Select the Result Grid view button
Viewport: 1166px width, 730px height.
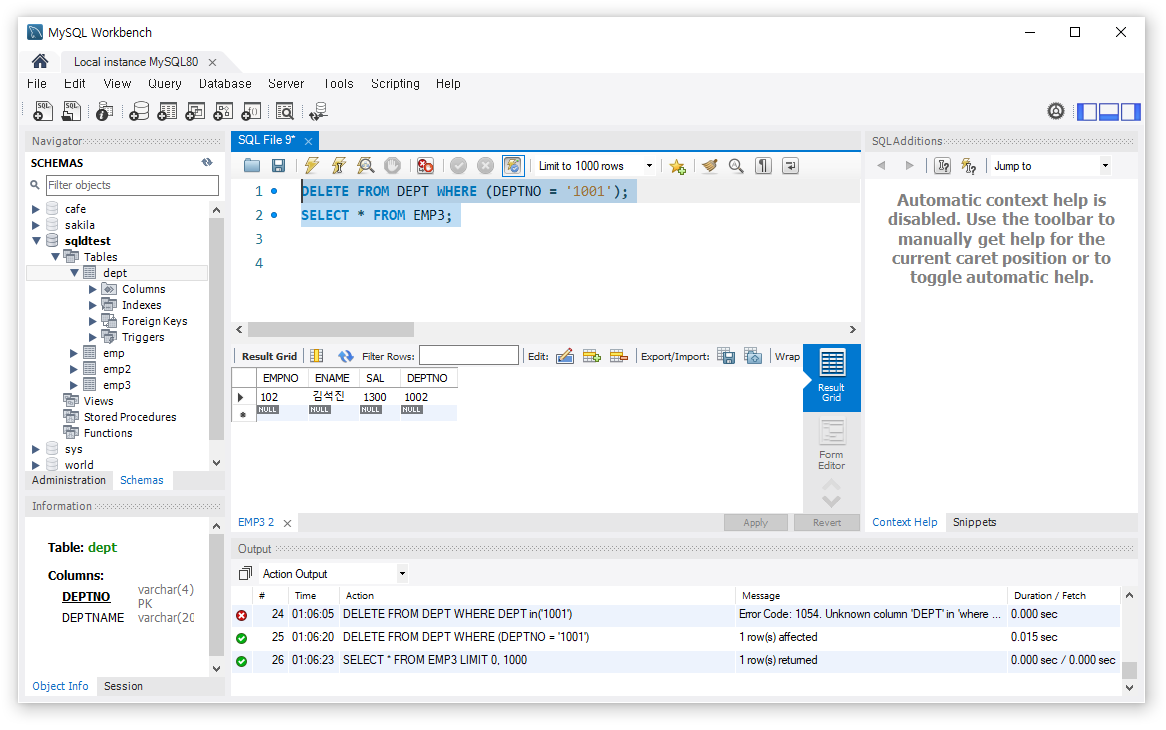pyautogui.click(x=831, y=377)
